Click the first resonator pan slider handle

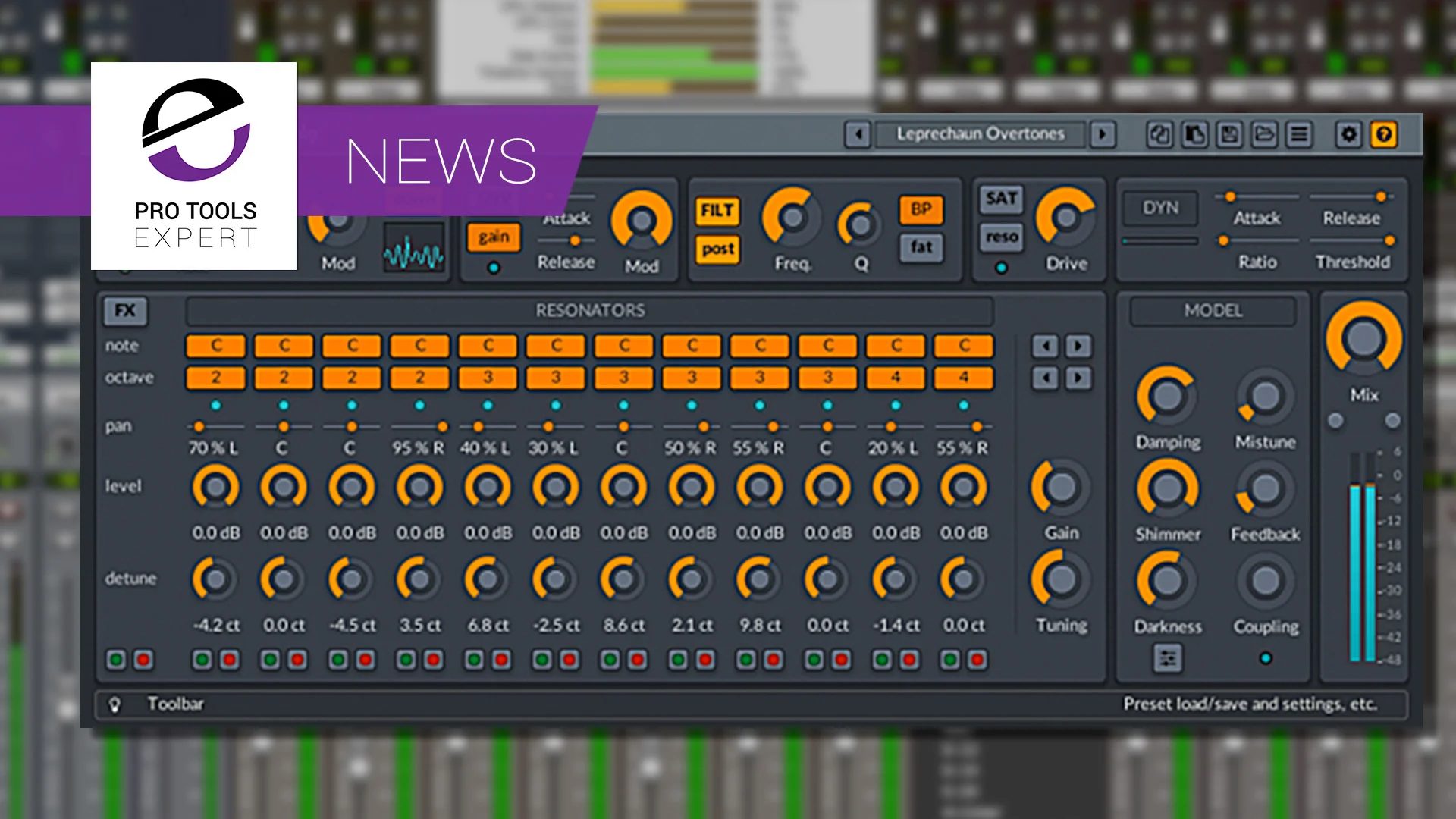click(199, 427)
